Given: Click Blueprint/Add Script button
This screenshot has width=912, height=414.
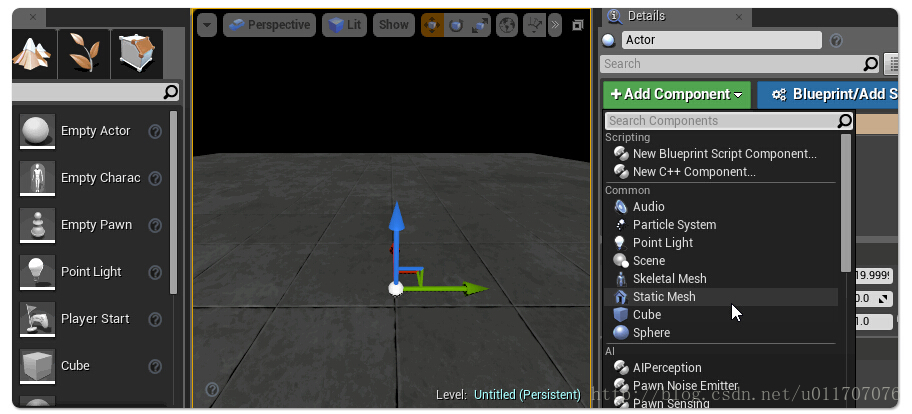Looking at the screenshot, I should tap(828, 94).
